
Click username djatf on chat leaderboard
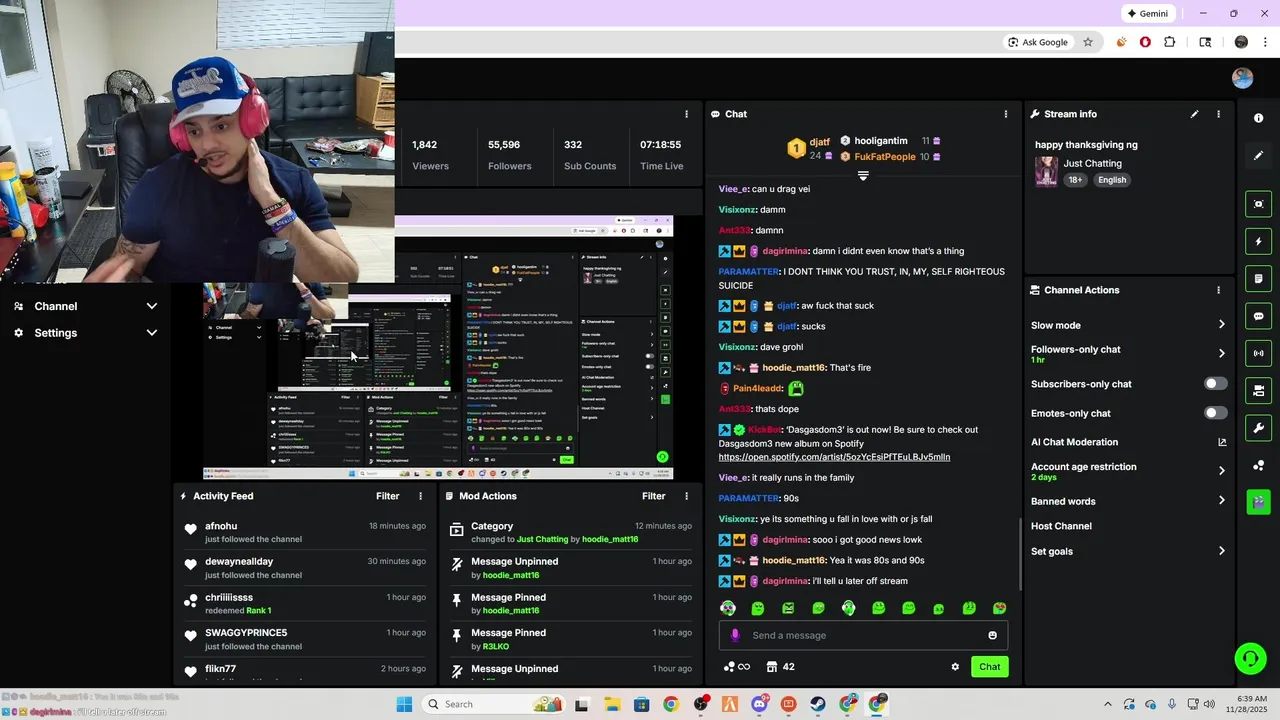pyautogui.click(x=820, y=142)
